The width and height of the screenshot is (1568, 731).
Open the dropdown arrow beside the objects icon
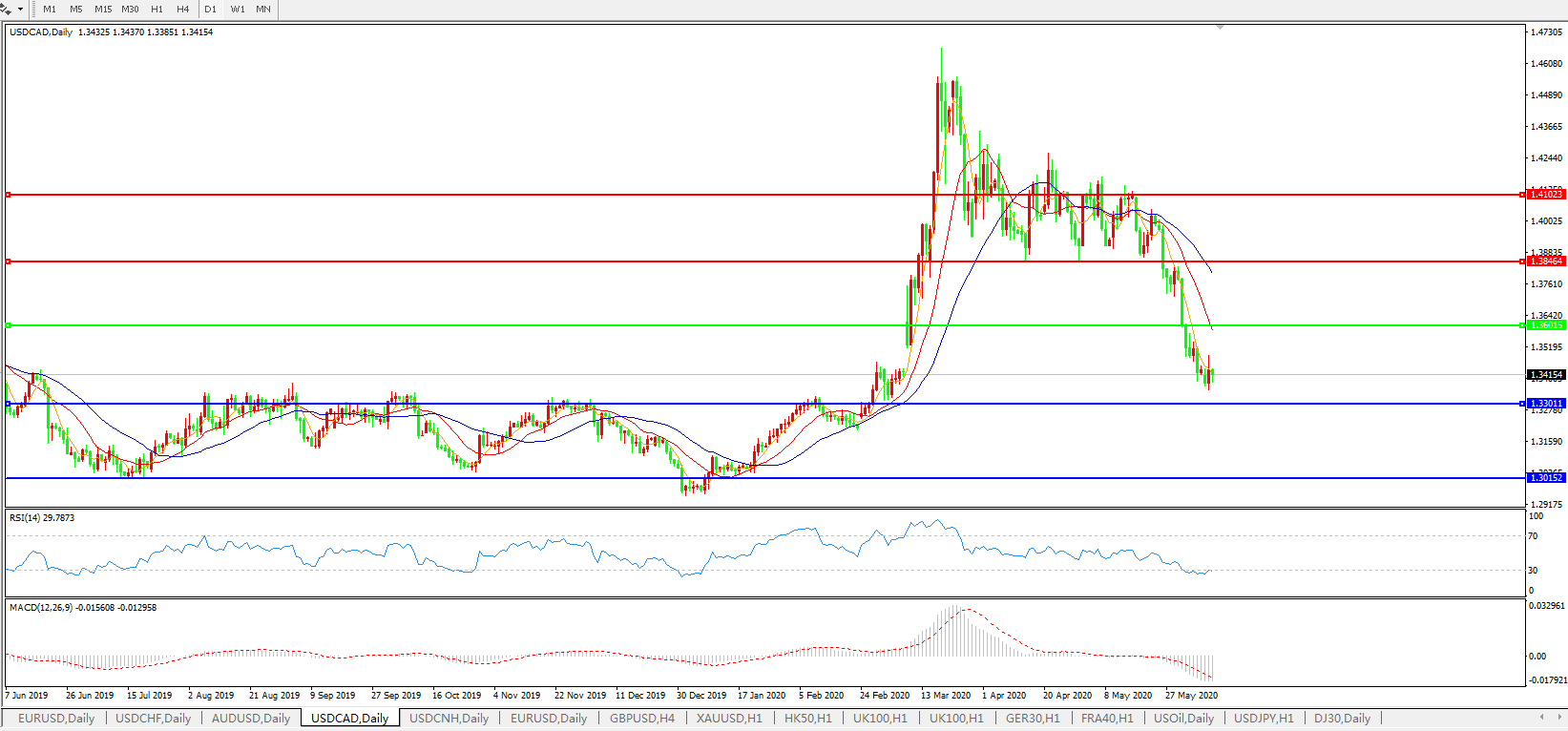20,10
